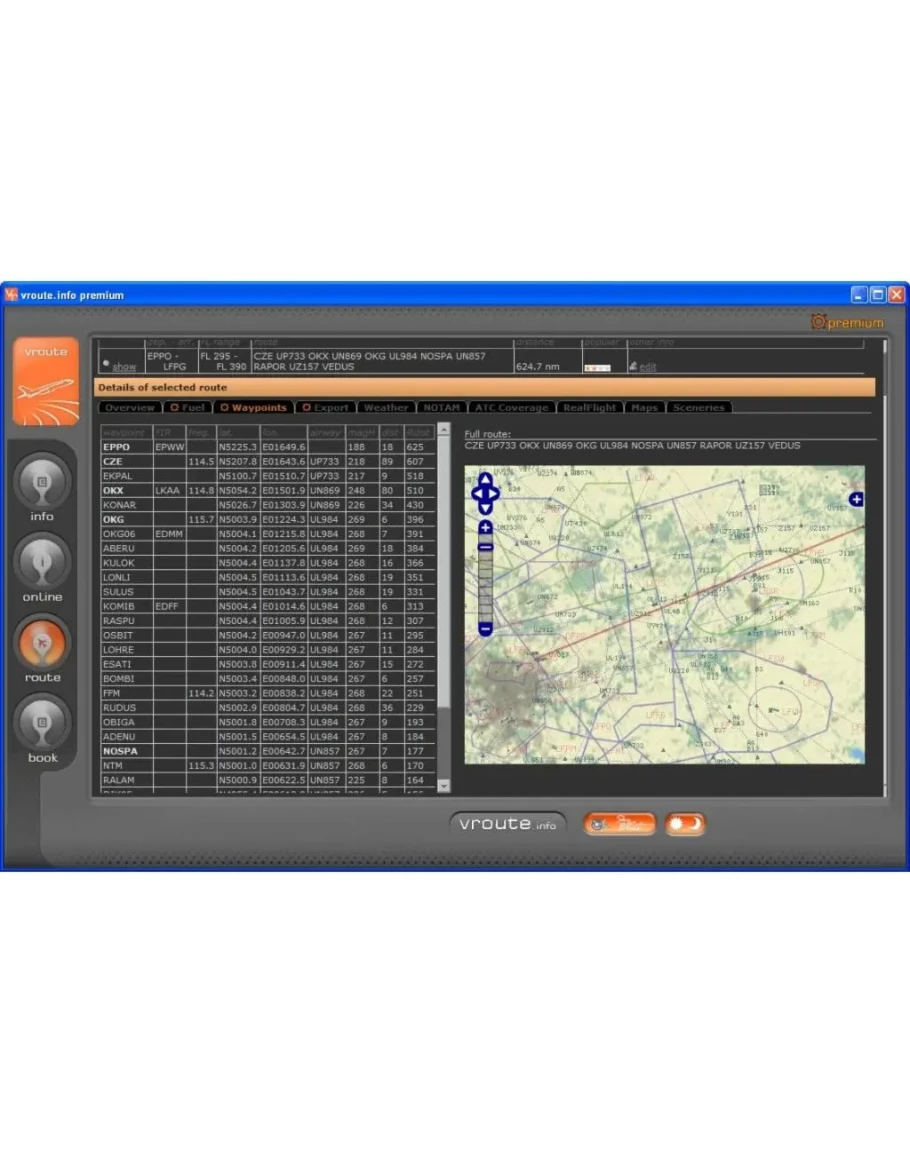
Task: Pan the map upward
Action: pyautogui.click(x=485, y=480)
